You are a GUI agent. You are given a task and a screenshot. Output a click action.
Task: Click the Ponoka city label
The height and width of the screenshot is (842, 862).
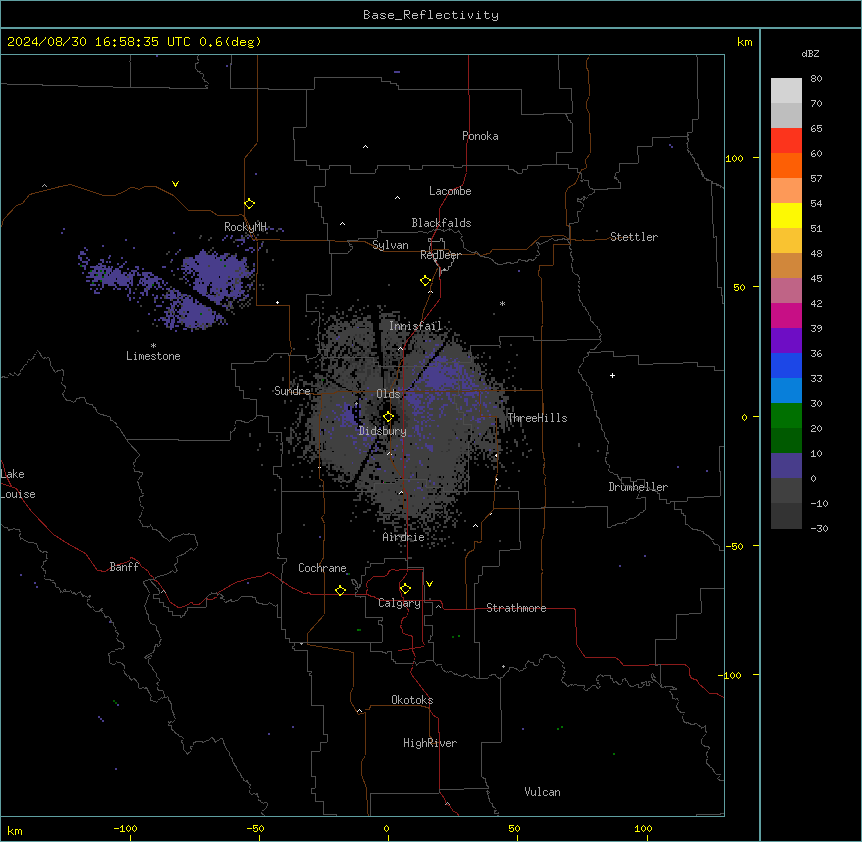tap(480, 136)
